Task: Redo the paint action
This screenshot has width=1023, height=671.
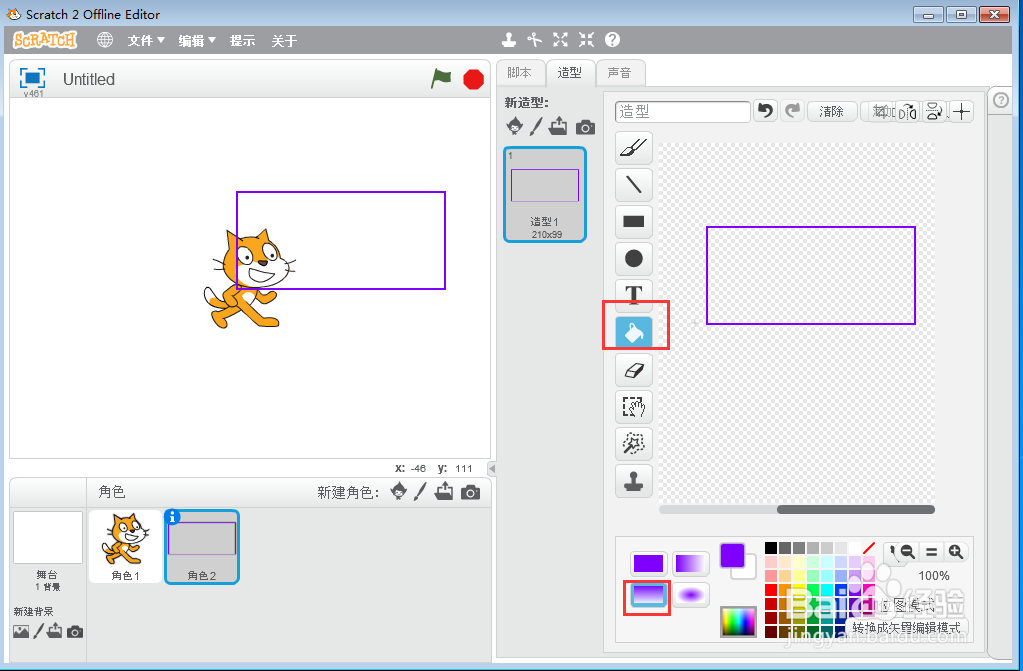Action: point(792,111)
